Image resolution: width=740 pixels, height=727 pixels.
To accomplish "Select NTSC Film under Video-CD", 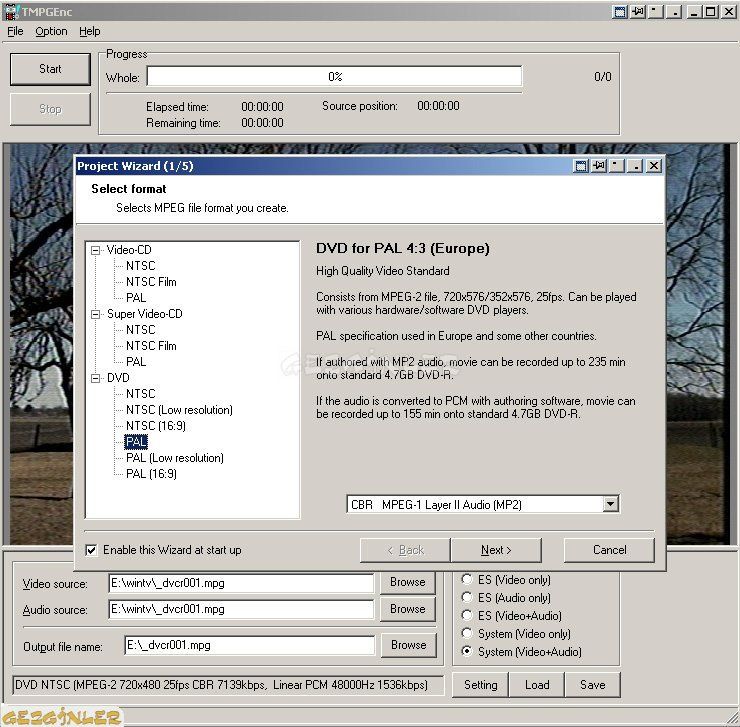I will [x=151, y=282].
